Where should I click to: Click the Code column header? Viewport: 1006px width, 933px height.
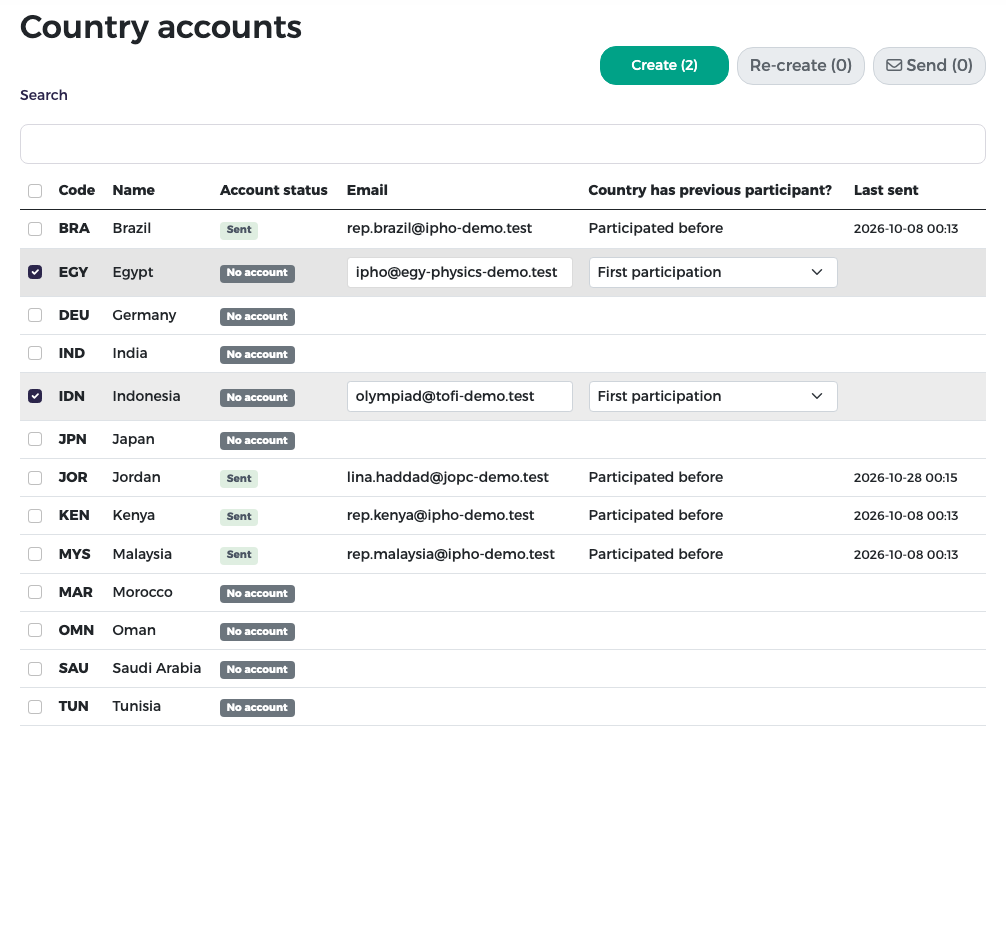point(76,190)
